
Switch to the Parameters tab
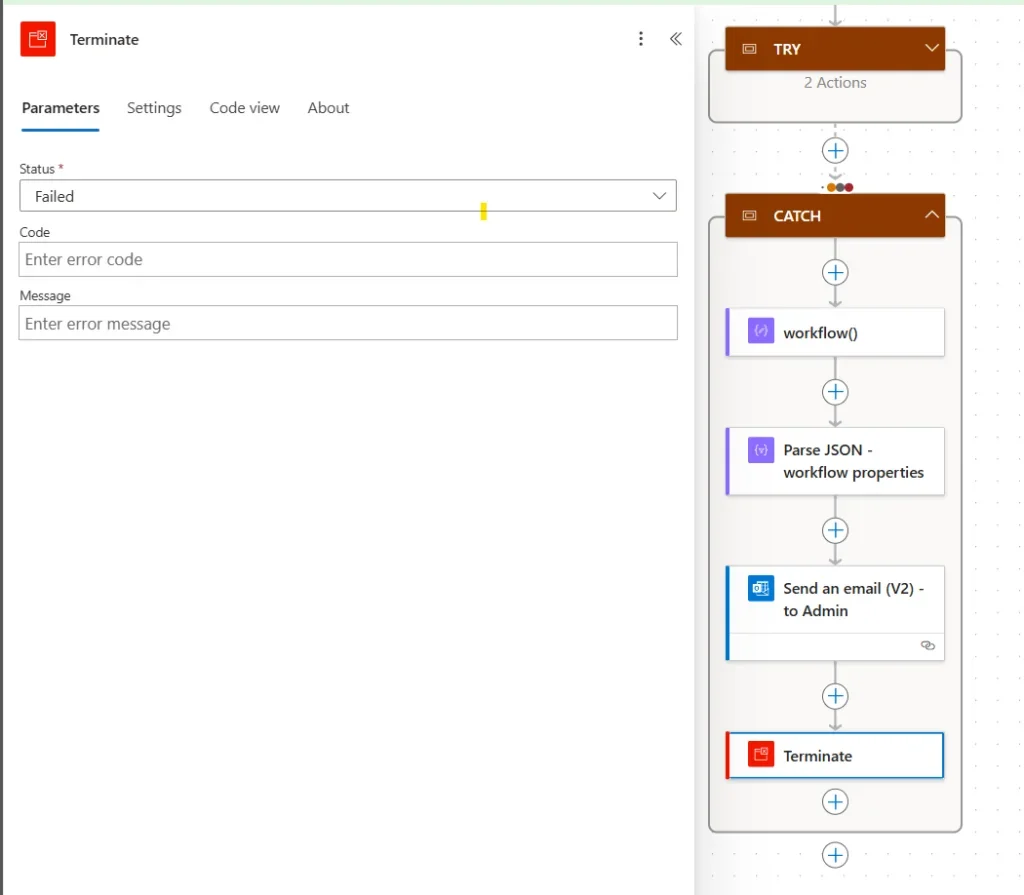[x=61, y=108]
